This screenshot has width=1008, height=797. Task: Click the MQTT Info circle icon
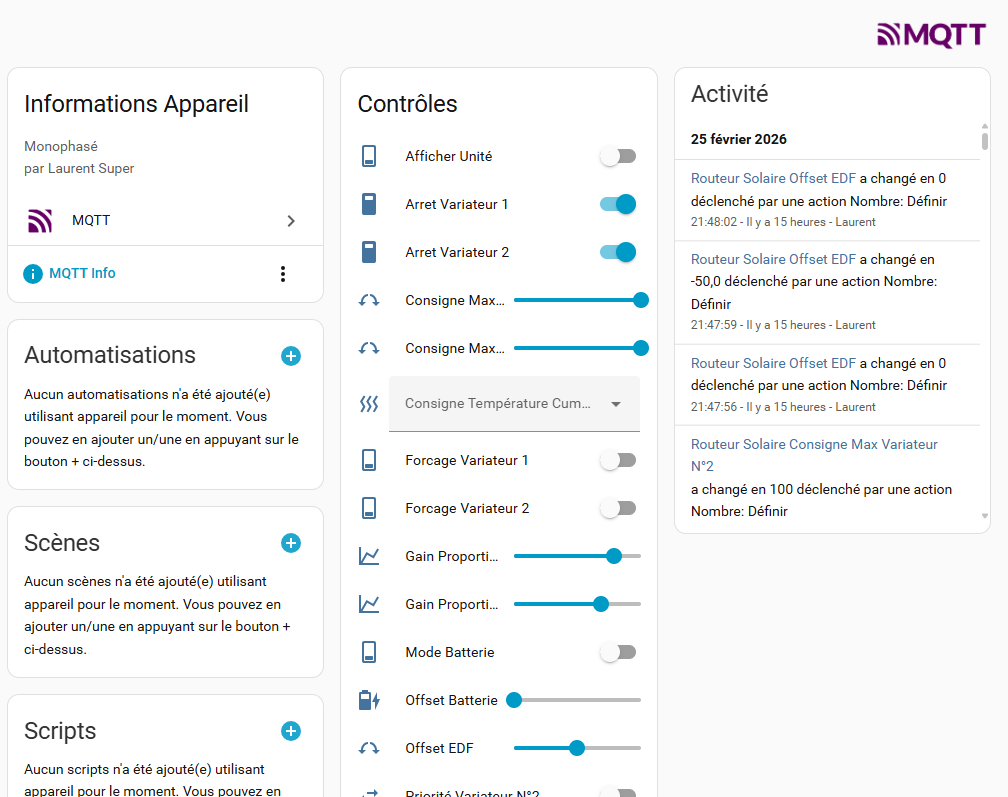coord(33,274)
